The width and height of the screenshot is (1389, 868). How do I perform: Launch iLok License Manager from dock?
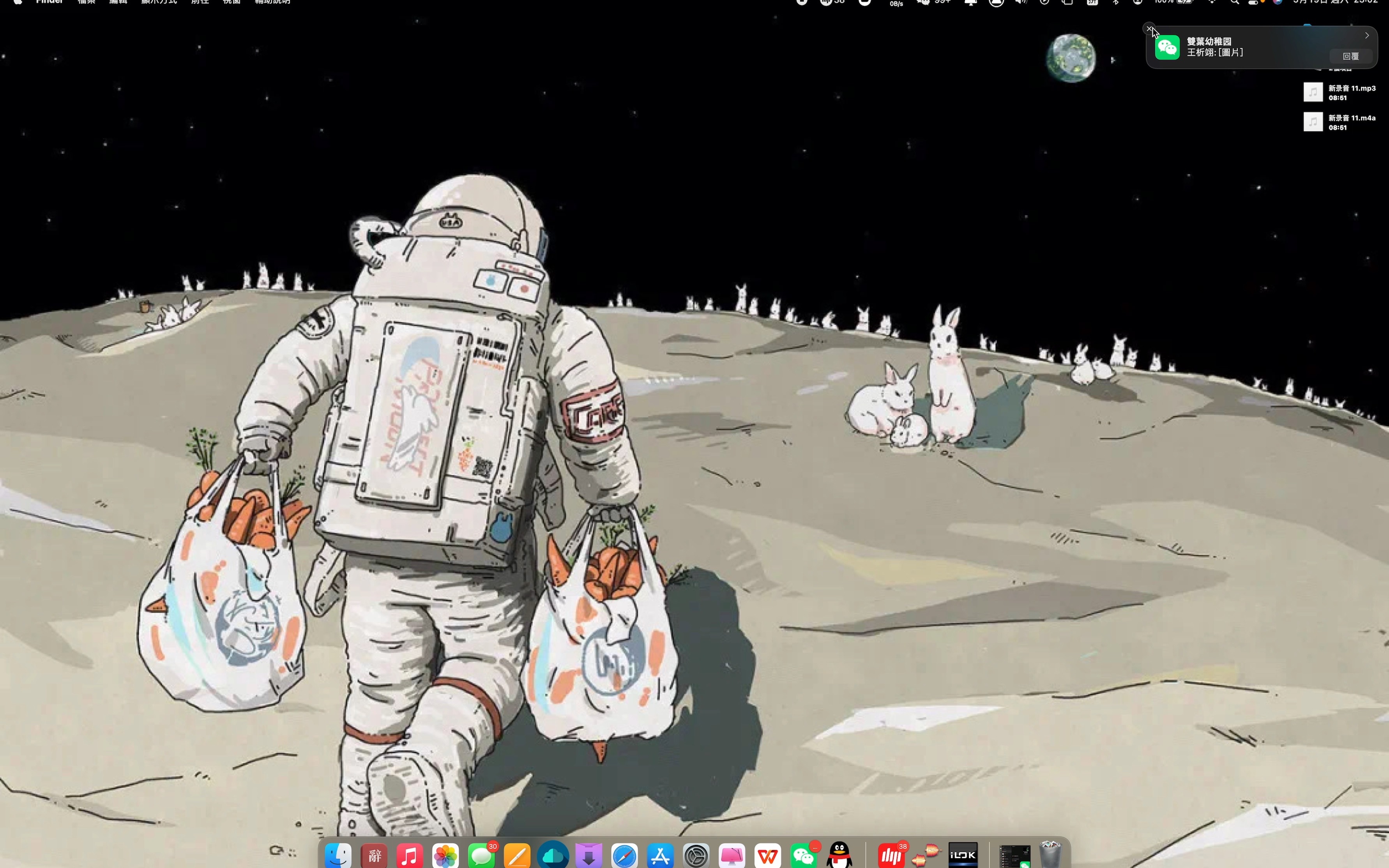963,856
